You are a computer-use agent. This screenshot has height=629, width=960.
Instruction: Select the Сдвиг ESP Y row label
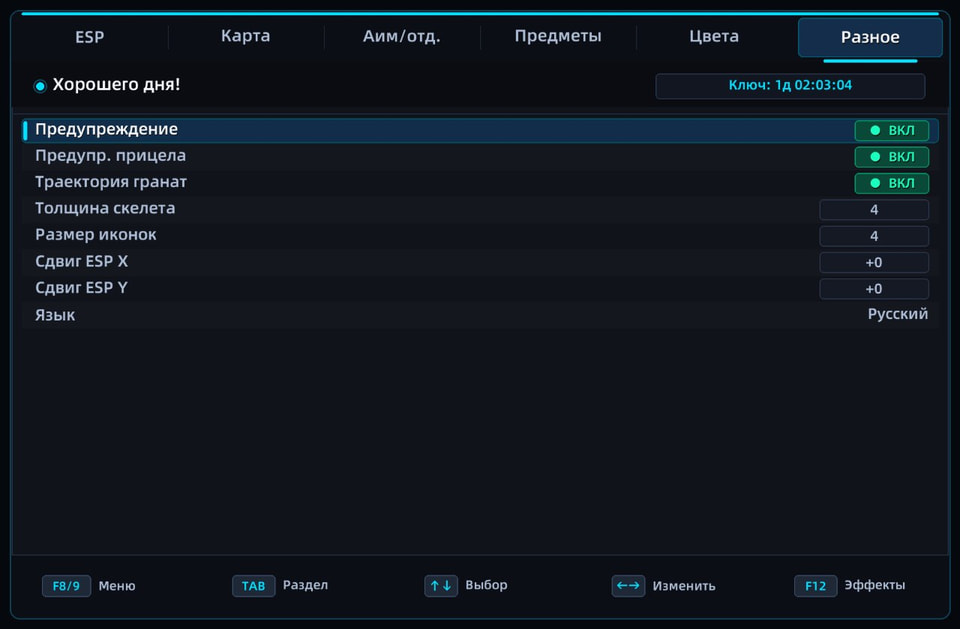81,288
